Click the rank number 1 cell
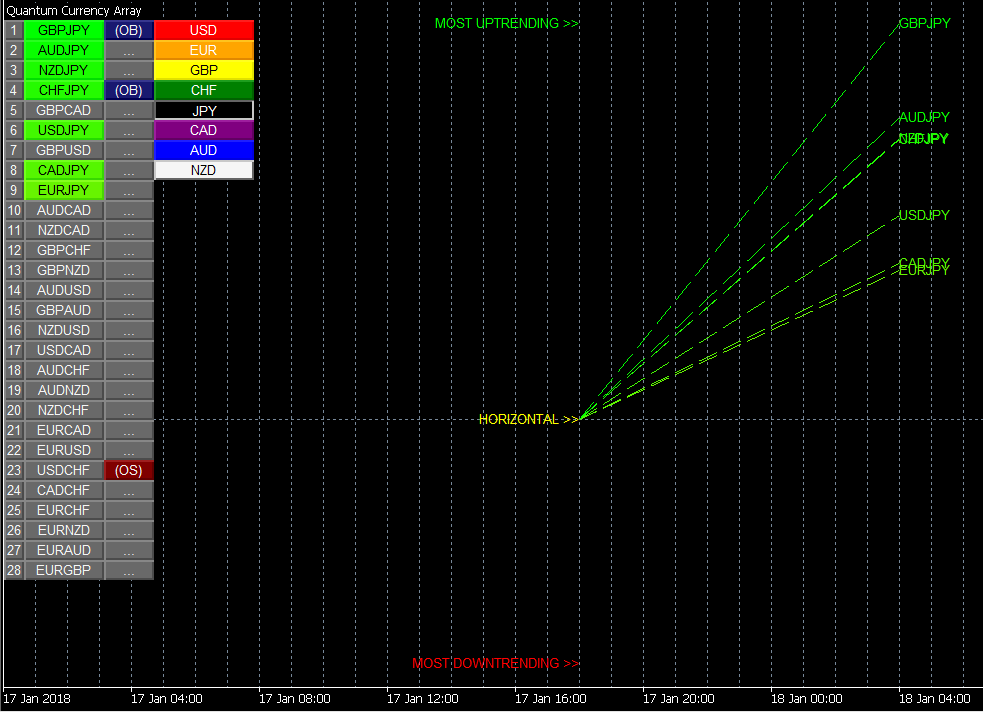983x713 pixels. pos(13,30)
